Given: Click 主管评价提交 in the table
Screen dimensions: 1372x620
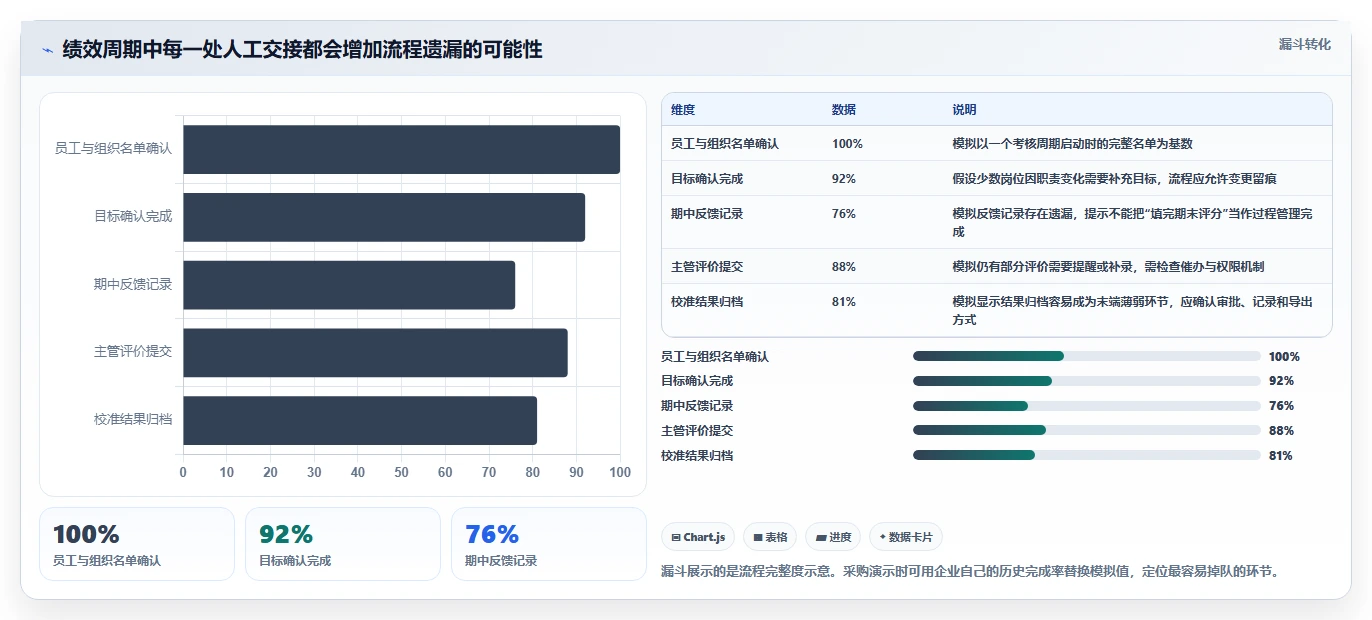Looking at the screenshot, I should click(707, 266).
